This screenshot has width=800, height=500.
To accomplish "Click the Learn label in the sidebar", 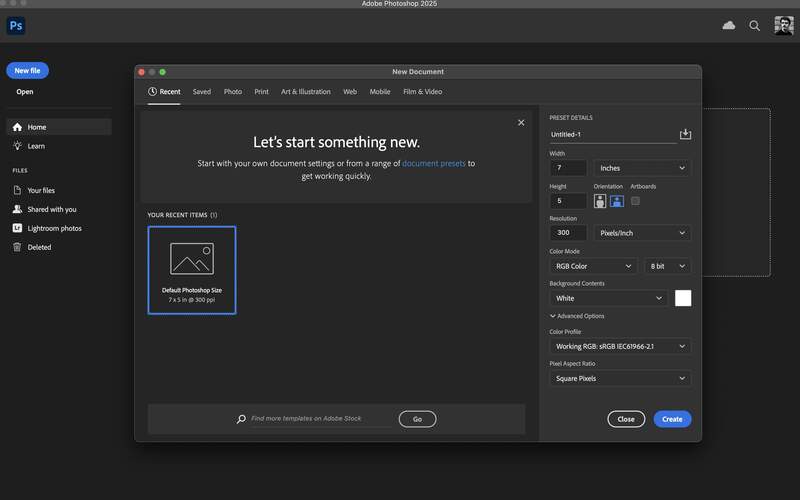I will [36, 146].
